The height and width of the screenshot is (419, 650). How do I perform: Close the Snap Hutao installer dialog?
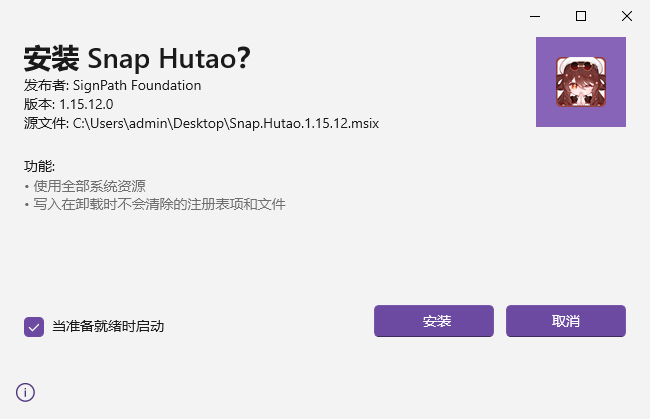tap(627, 16)
